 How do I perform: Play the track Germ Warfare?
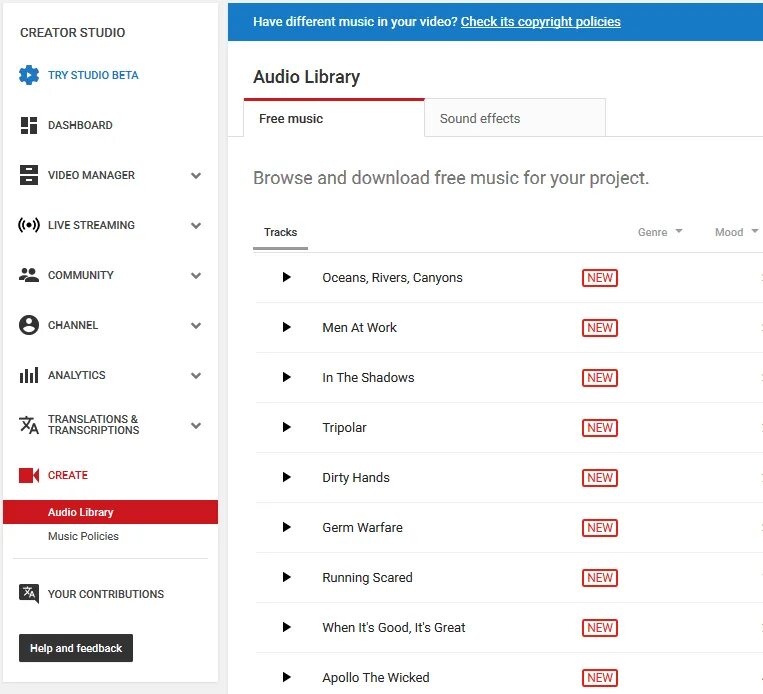point(287,527)
